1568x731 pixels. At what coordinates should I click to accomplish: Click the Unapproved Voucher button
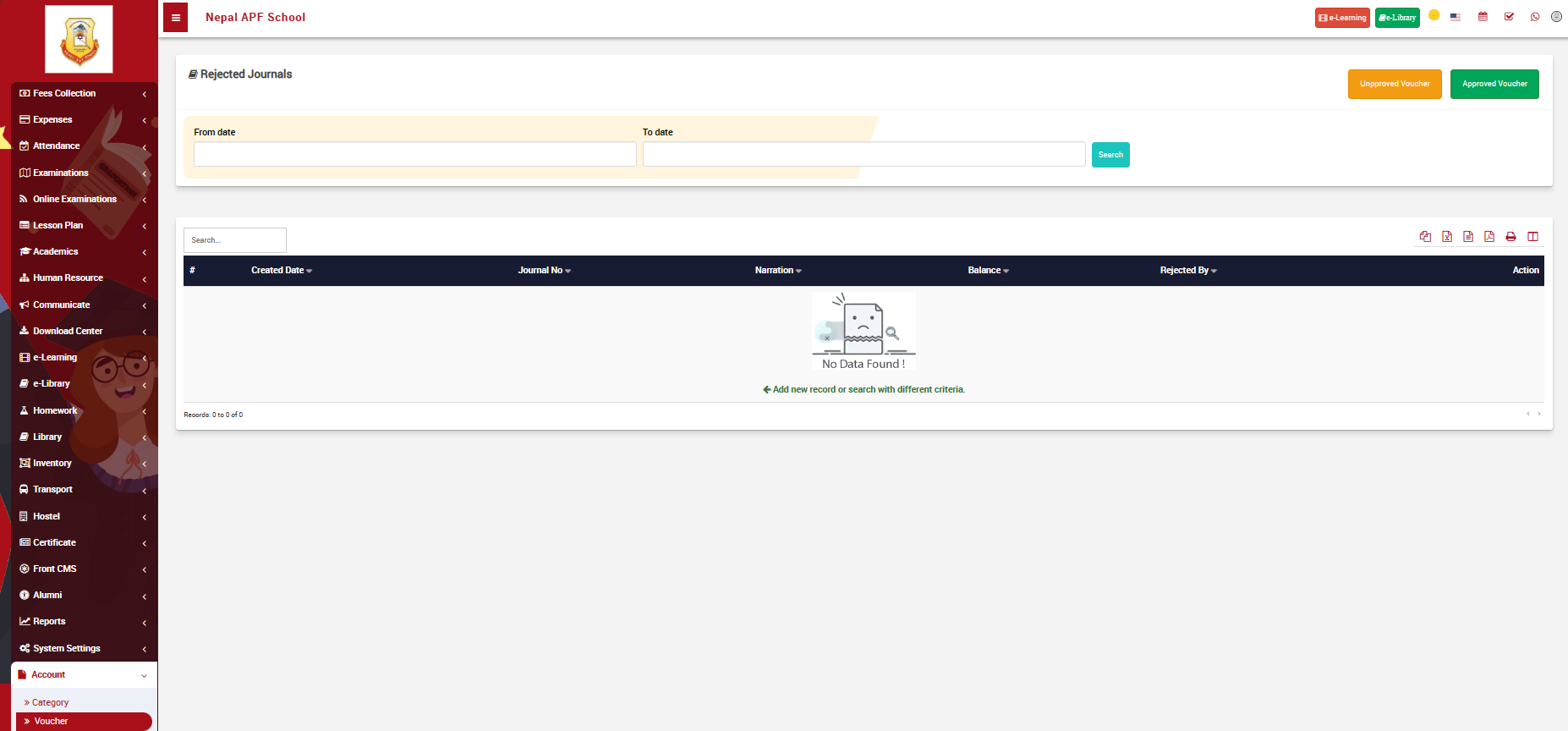[x=1395, y=84]
